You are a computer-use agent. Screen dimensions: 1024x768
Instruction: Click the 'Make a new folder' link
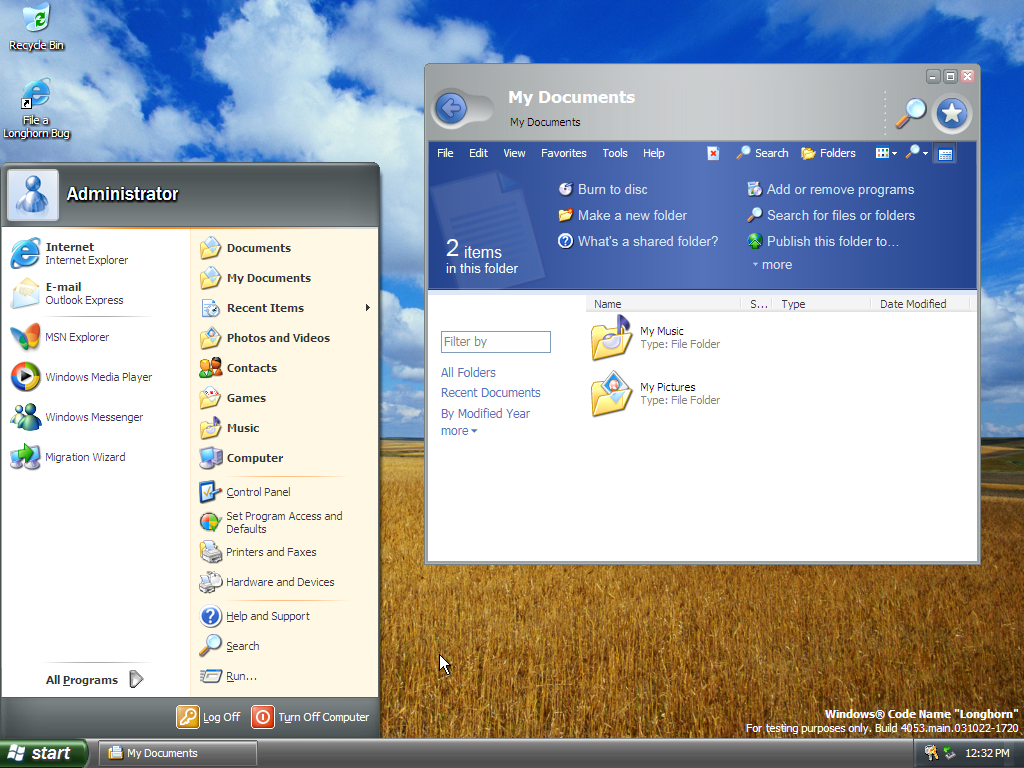coord(631,215)
